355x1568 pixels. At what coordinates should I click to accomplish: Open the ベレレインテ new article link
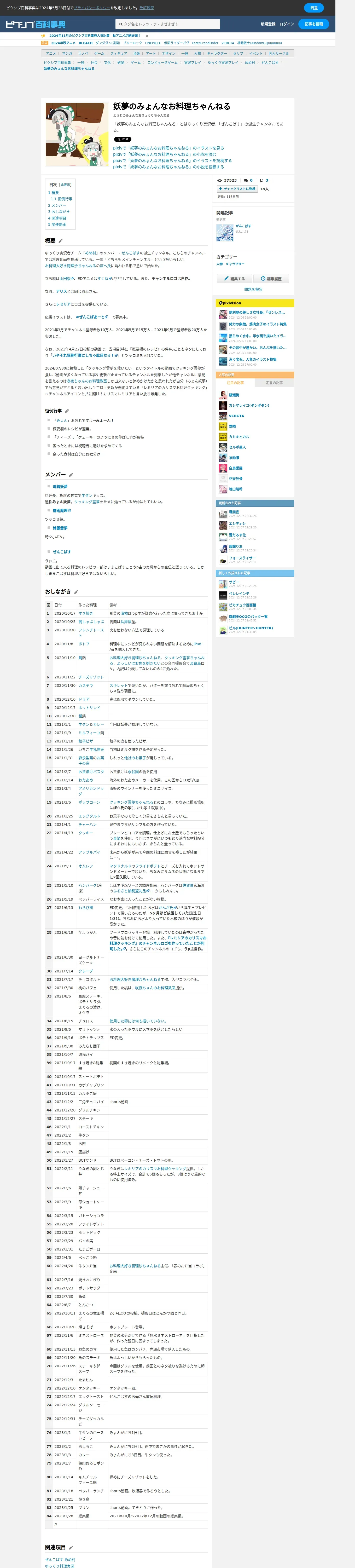[239, 593]
